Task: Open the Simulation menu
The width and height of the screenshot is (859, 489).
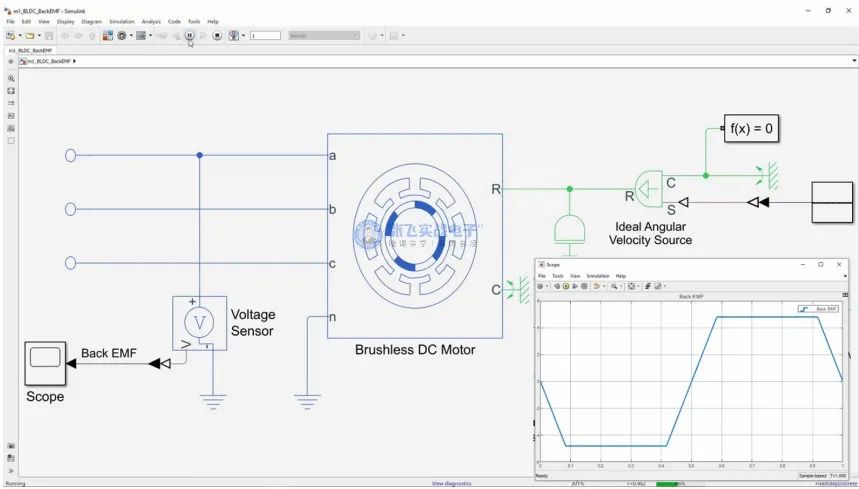Action: (x=121, y=21)
